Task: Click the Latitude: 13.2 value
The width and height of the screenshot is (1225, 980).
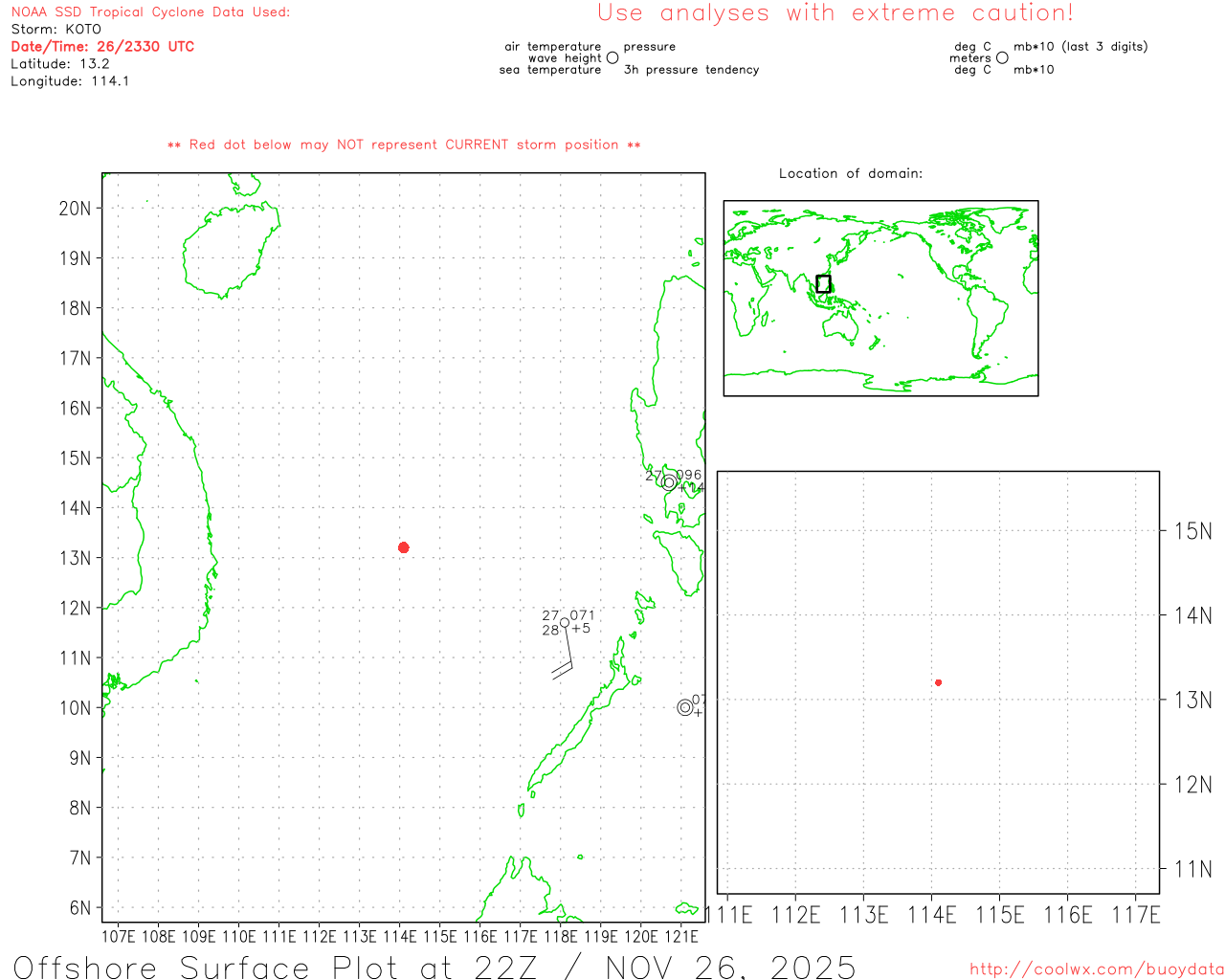Action: (x=60, y=64)
